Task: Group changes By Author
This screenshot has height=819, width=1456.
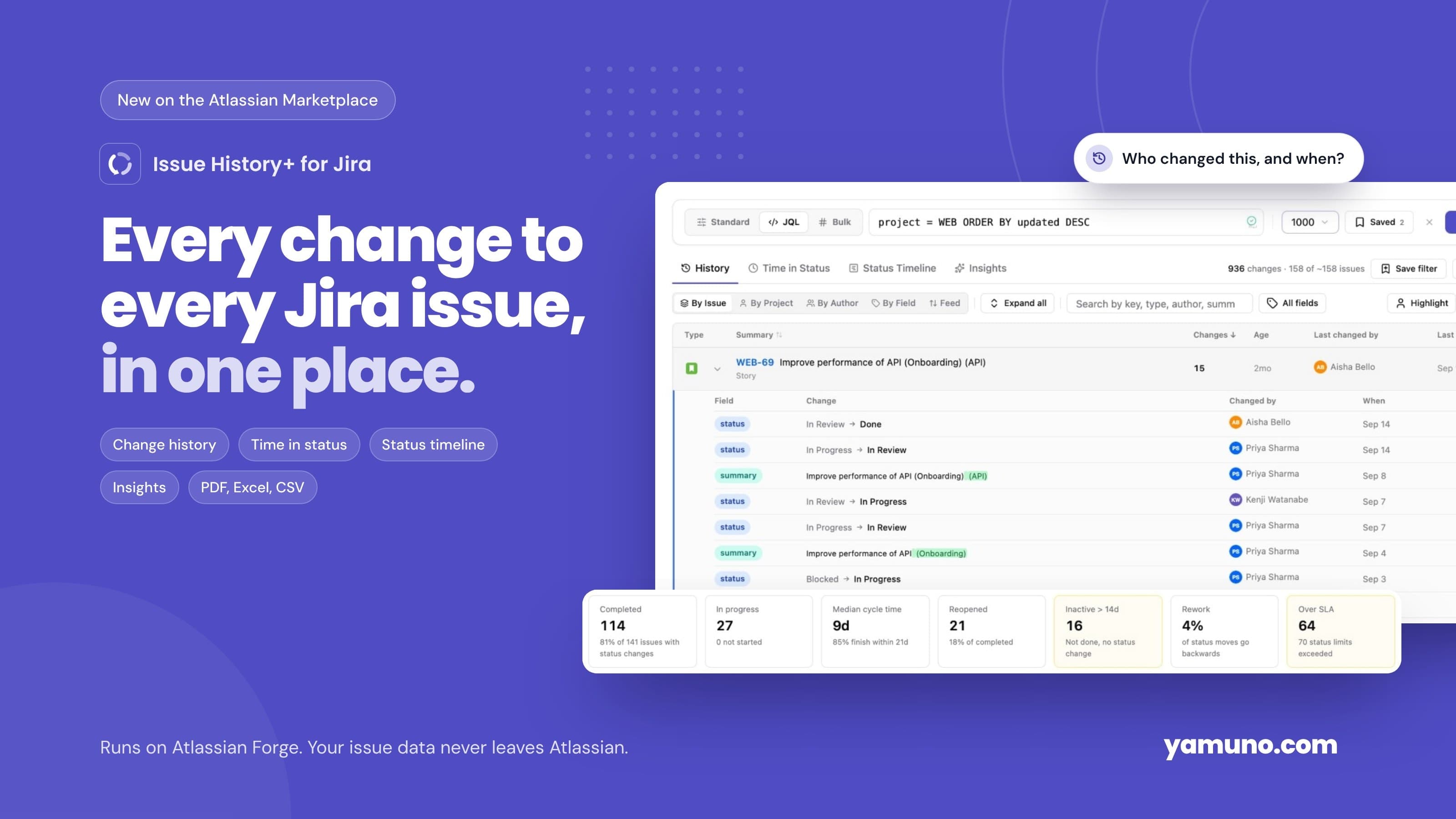Action: click(x=832, y=303)
